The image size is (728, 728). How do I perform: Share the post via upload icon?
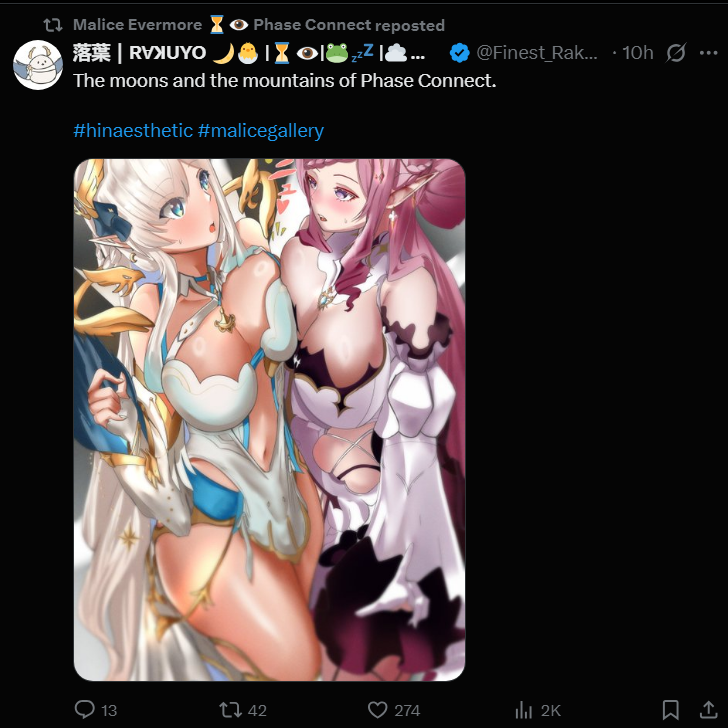708,709
